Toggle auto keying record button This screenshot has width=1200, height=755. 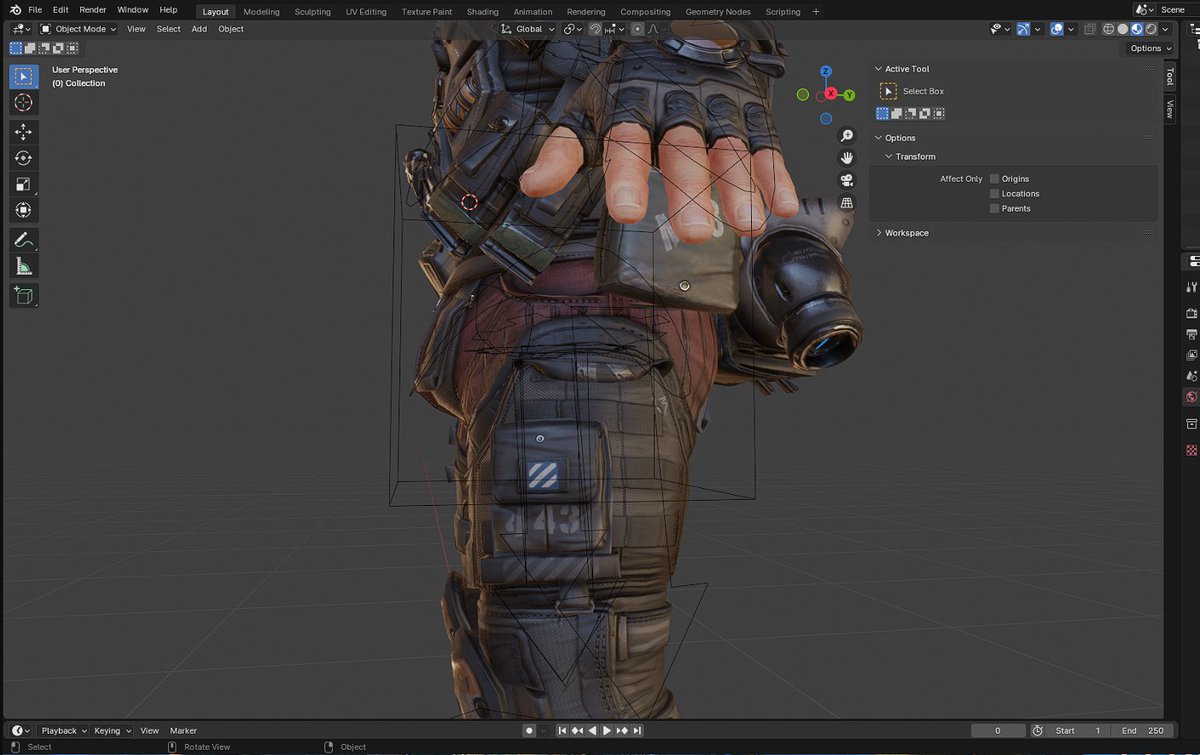coord(529,731)
